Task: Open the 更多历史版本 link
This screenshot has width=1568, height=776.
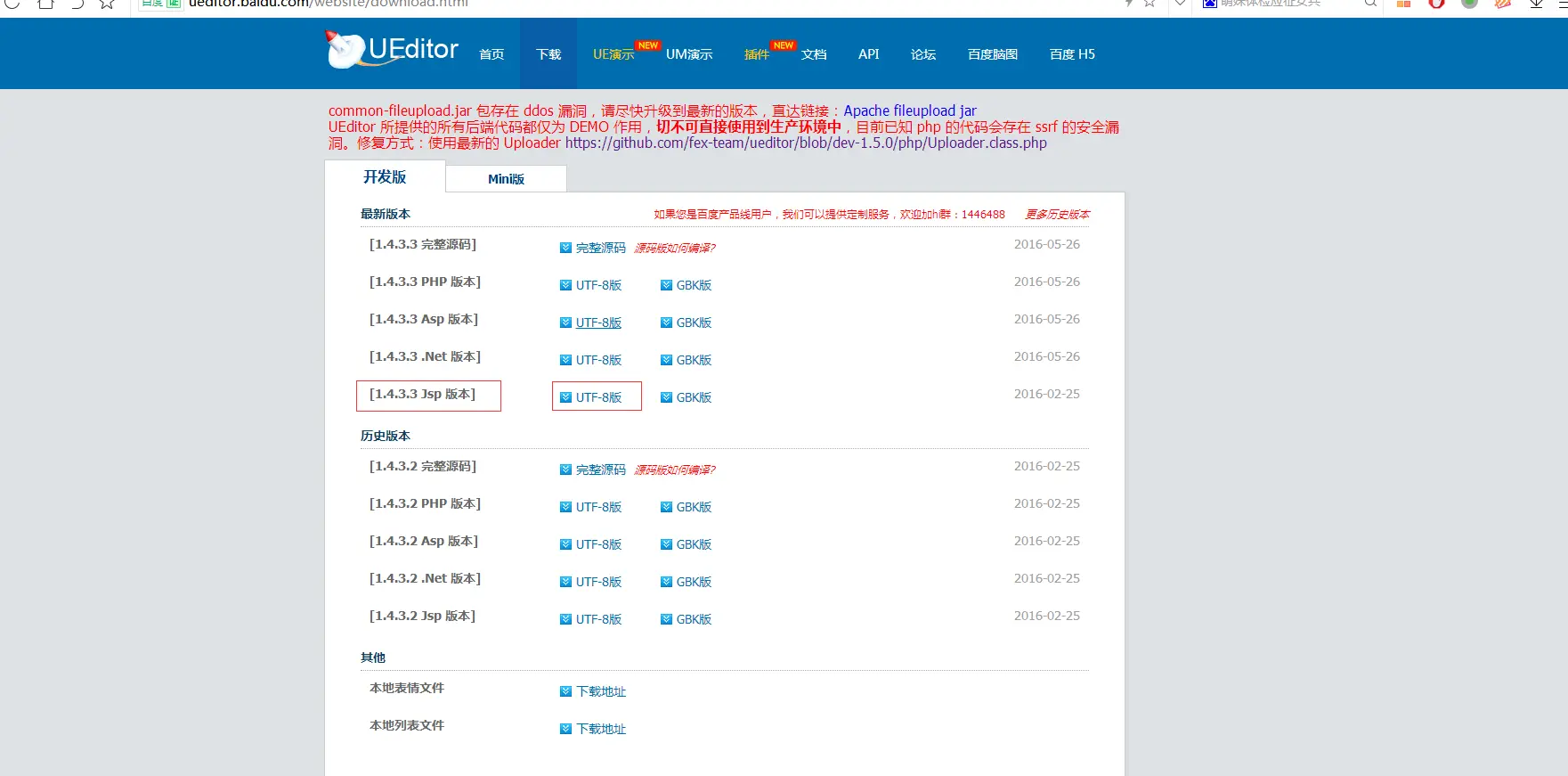Action: coord(1057,215)
